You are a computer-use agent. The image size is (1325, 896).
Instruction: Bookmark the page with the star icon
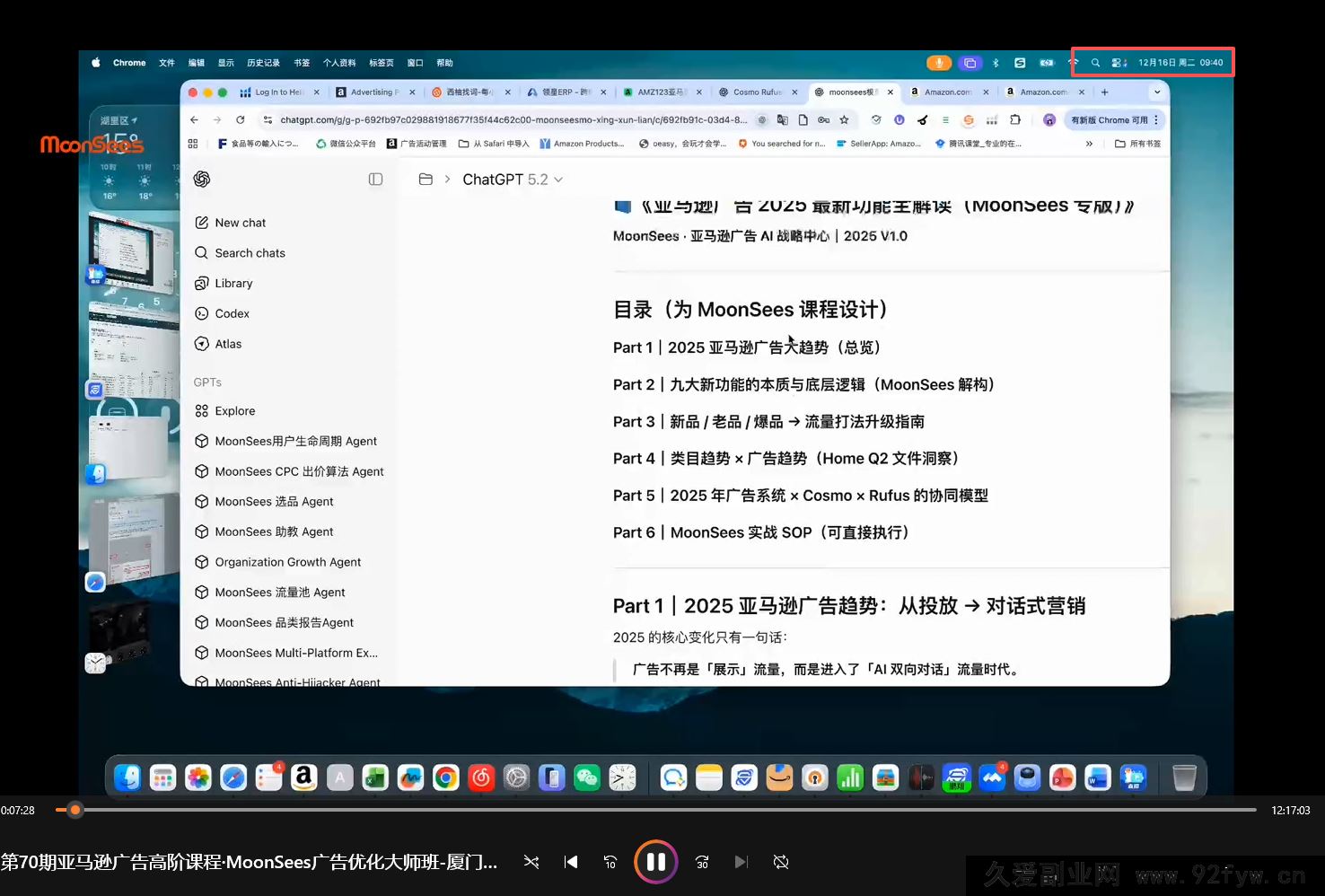tap(845, 119)
